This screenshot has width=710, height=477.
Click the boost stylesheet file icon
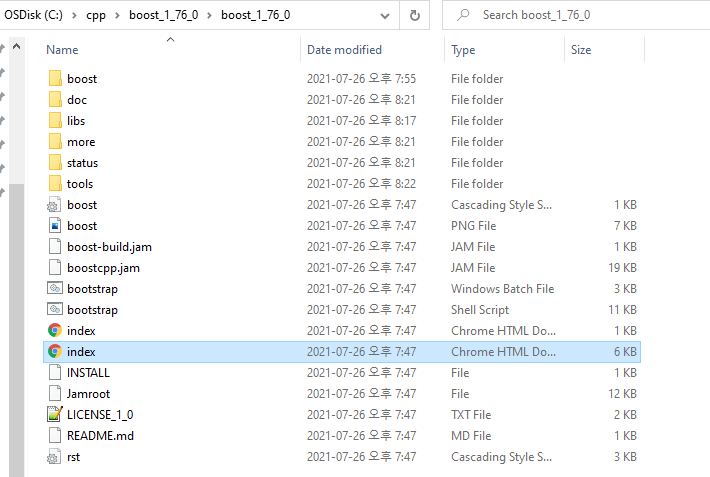click(x=54, y=205)
